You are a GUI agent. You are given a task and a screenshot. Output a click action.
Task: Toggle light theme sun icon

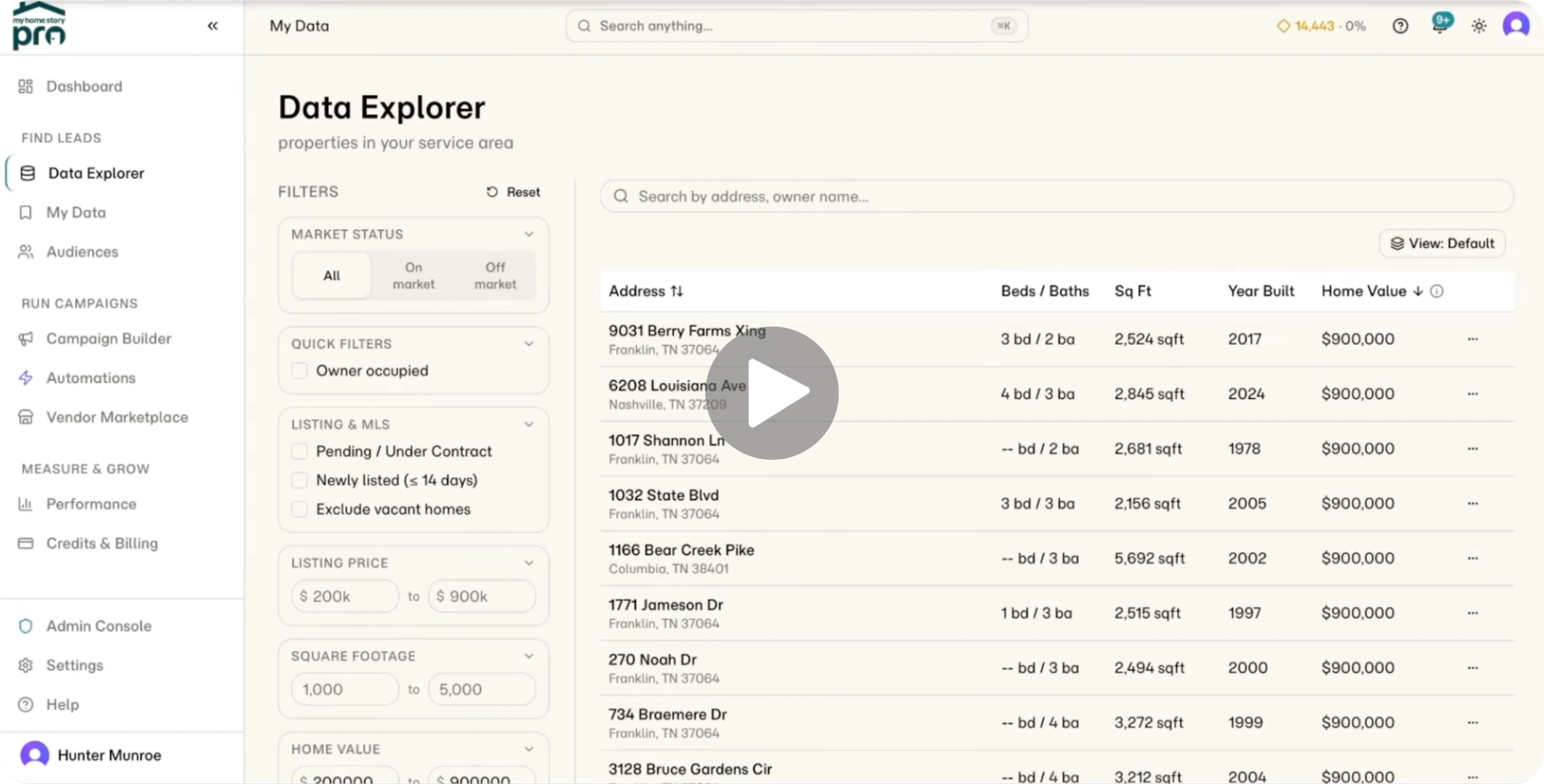coord(1479,26)
